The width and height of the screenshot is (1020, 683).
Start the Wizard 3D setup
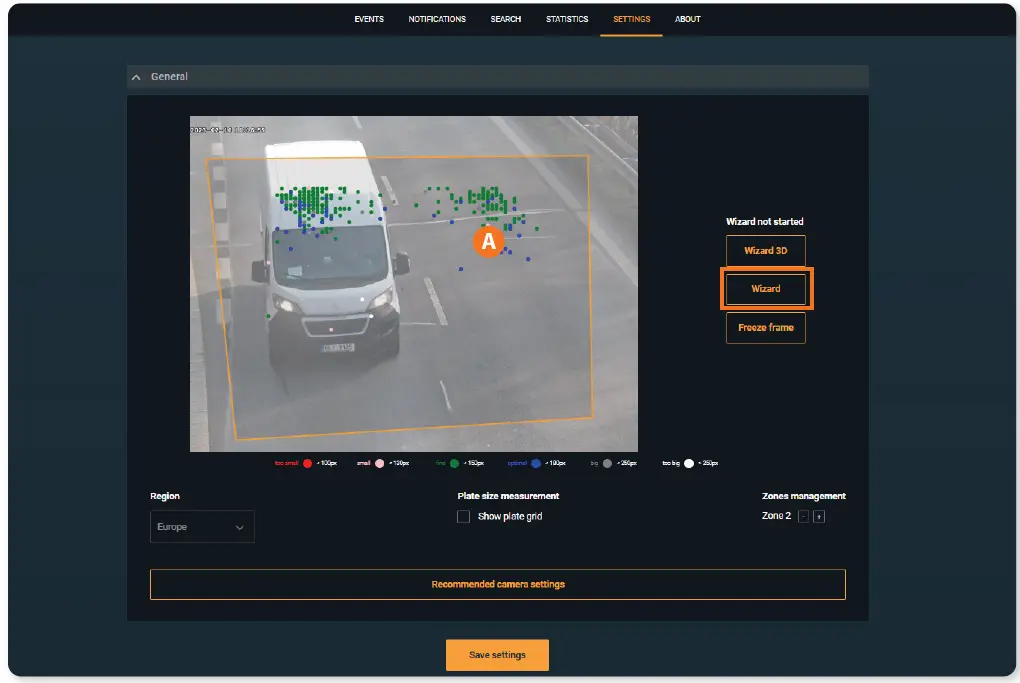(765, 251)
